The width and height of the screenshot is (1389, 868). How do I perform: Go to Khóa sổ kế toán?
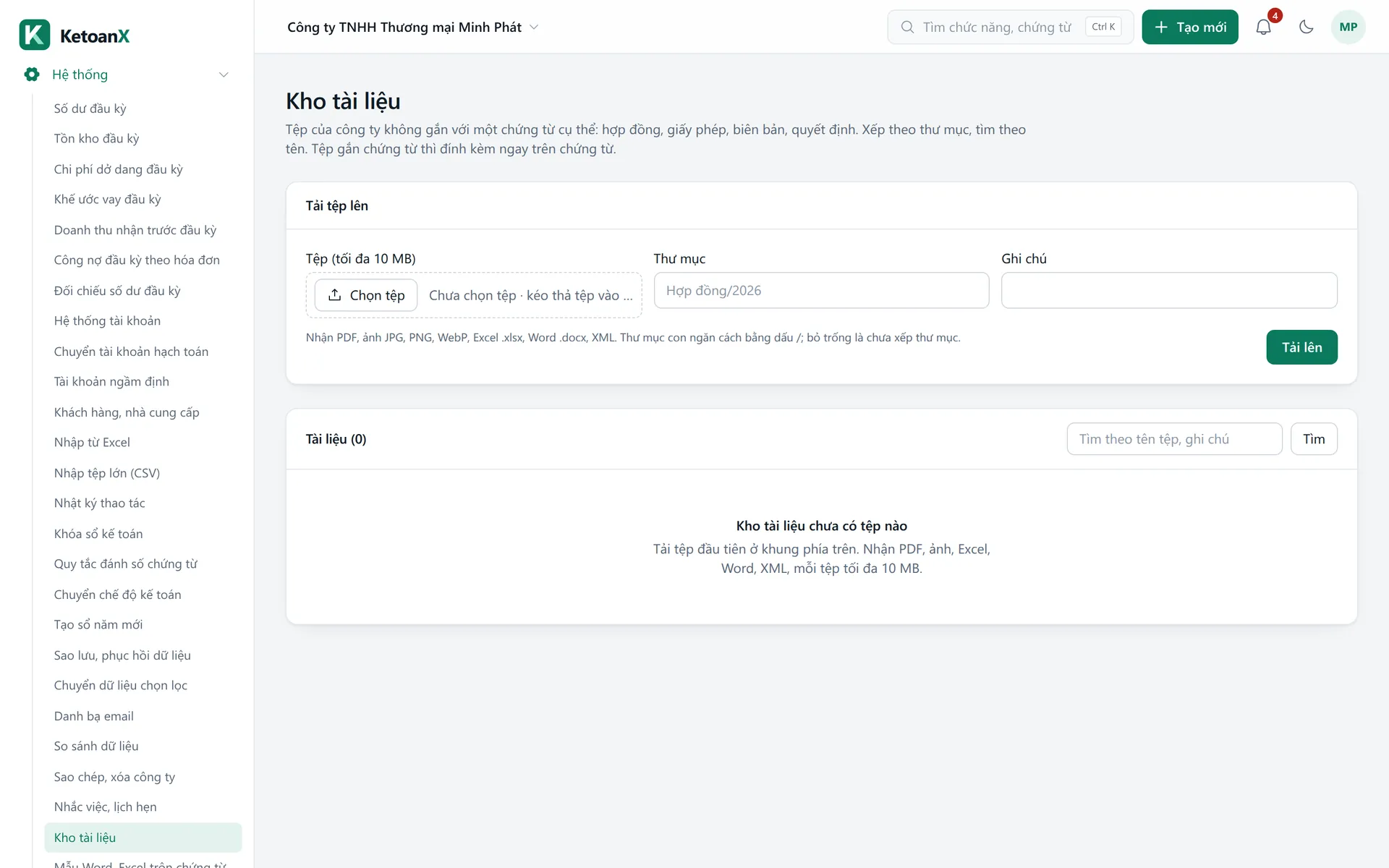coord(143,534)
